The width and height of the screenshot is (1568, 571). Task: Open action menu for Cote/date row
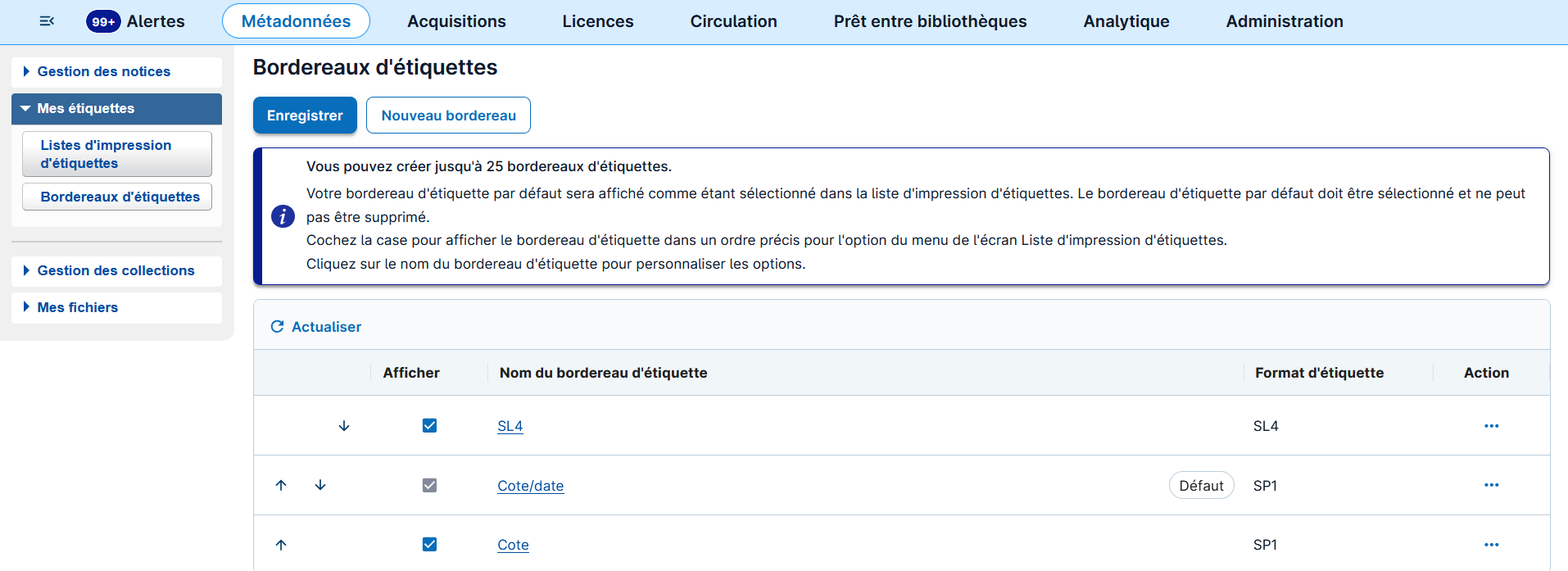click(x=1491, y=486)
